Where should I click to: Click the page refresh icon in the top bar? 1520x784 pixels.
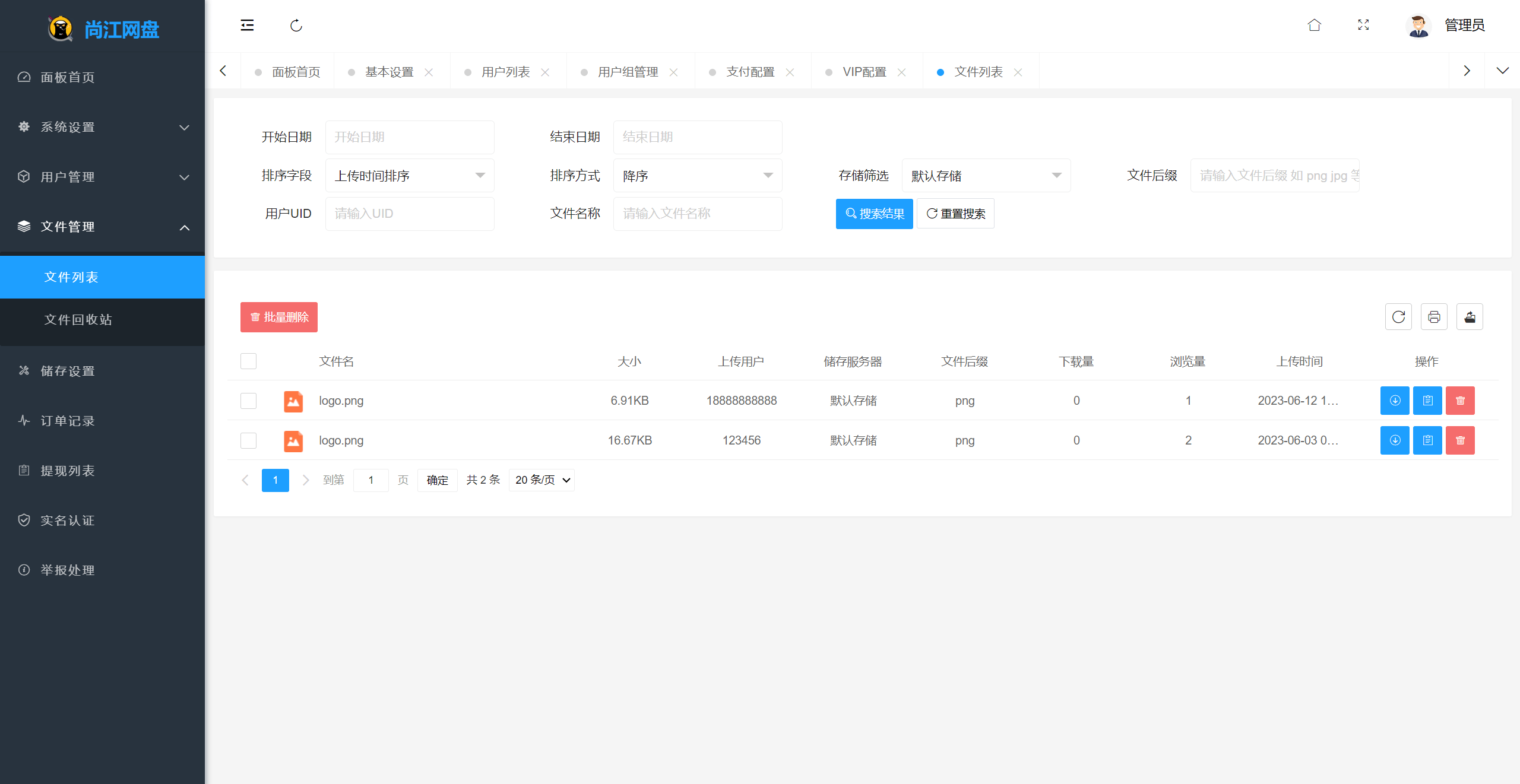point(296,25)
